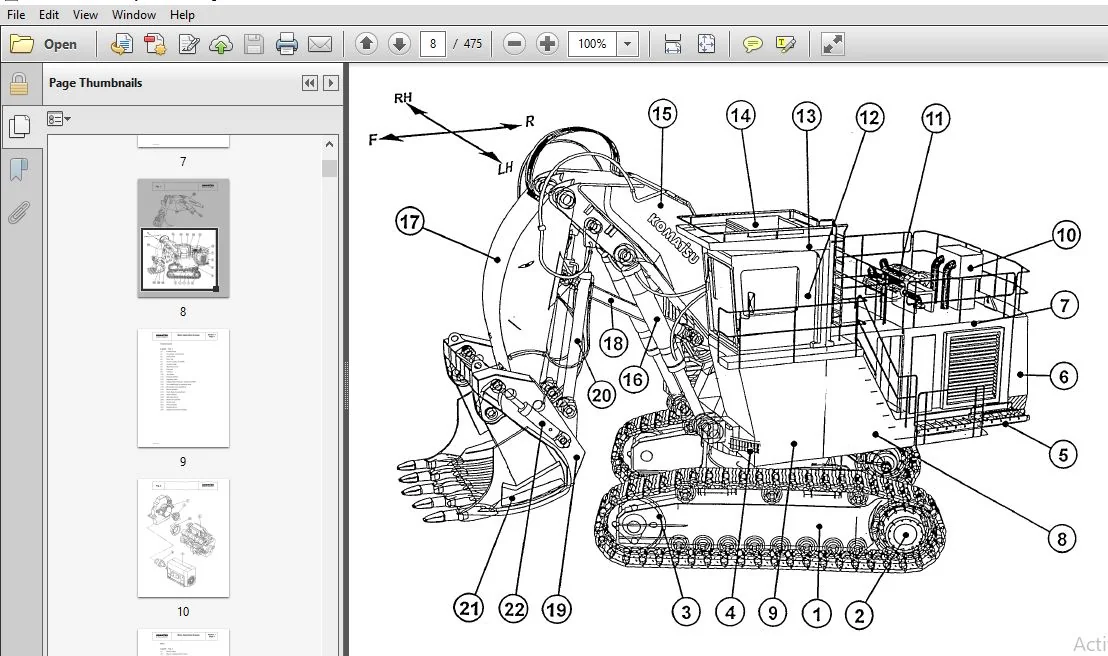Click the edit/sign document icon
The width and height of the screenshot is (1108, 656).
pyautogui.click(x=189, y=44)
